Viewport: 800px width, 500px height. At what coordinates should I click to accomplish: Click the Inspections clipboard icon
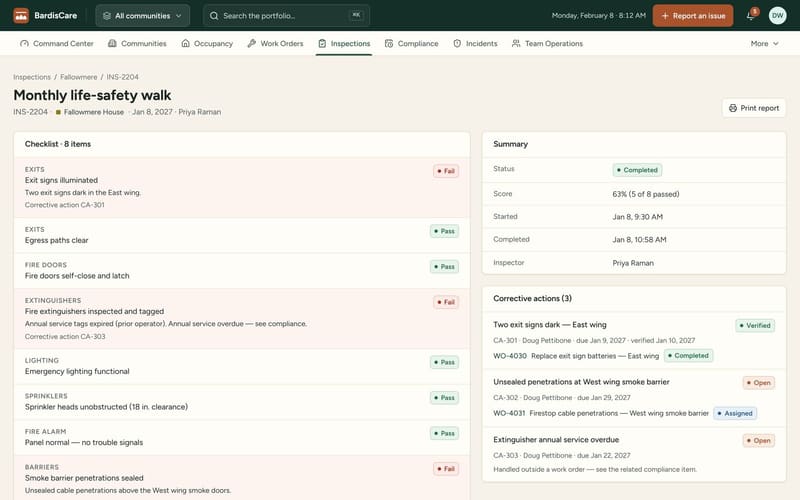[x=322, y=43]
